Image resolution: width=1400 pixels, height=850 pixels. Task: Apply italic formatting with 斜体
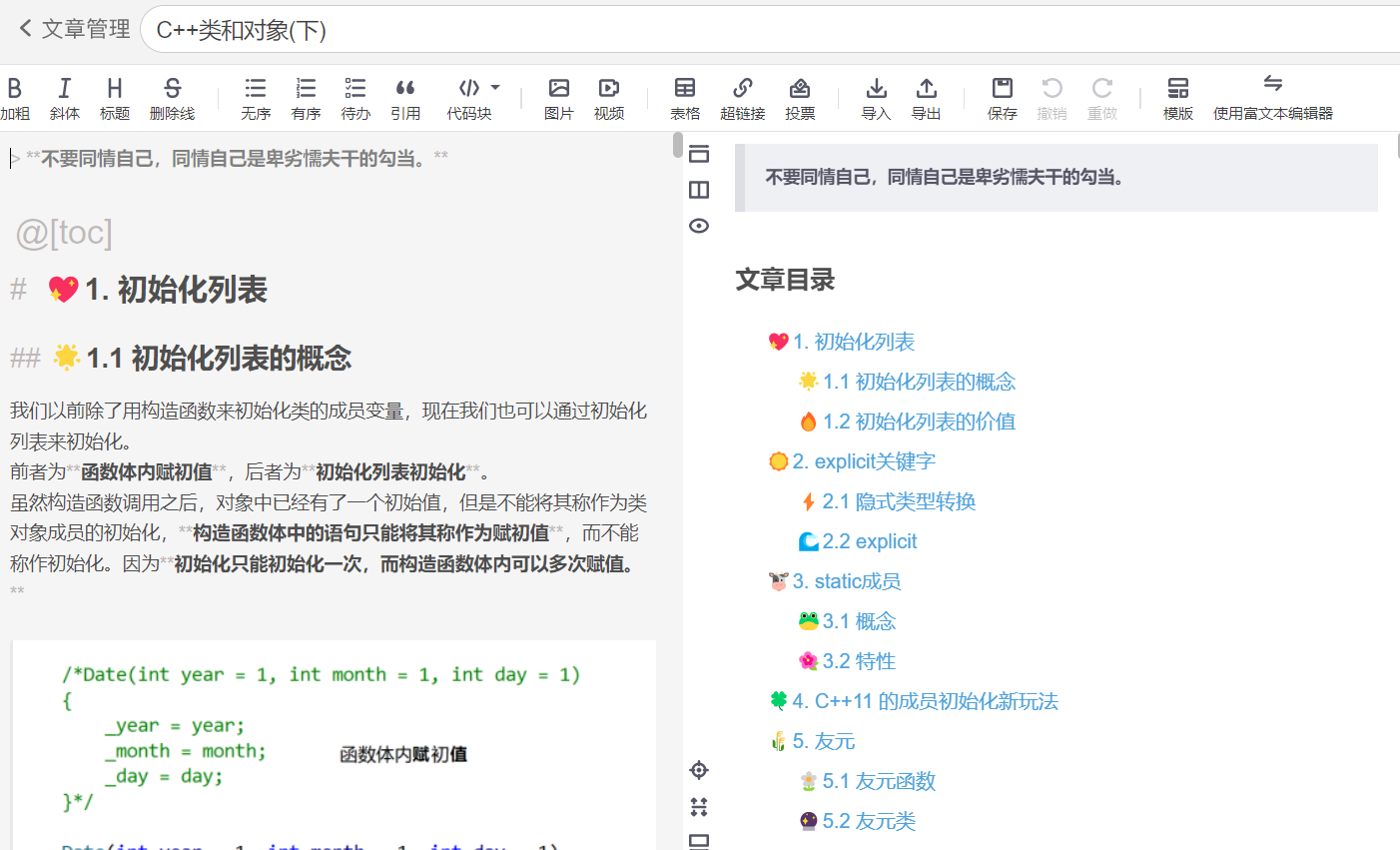65,99
